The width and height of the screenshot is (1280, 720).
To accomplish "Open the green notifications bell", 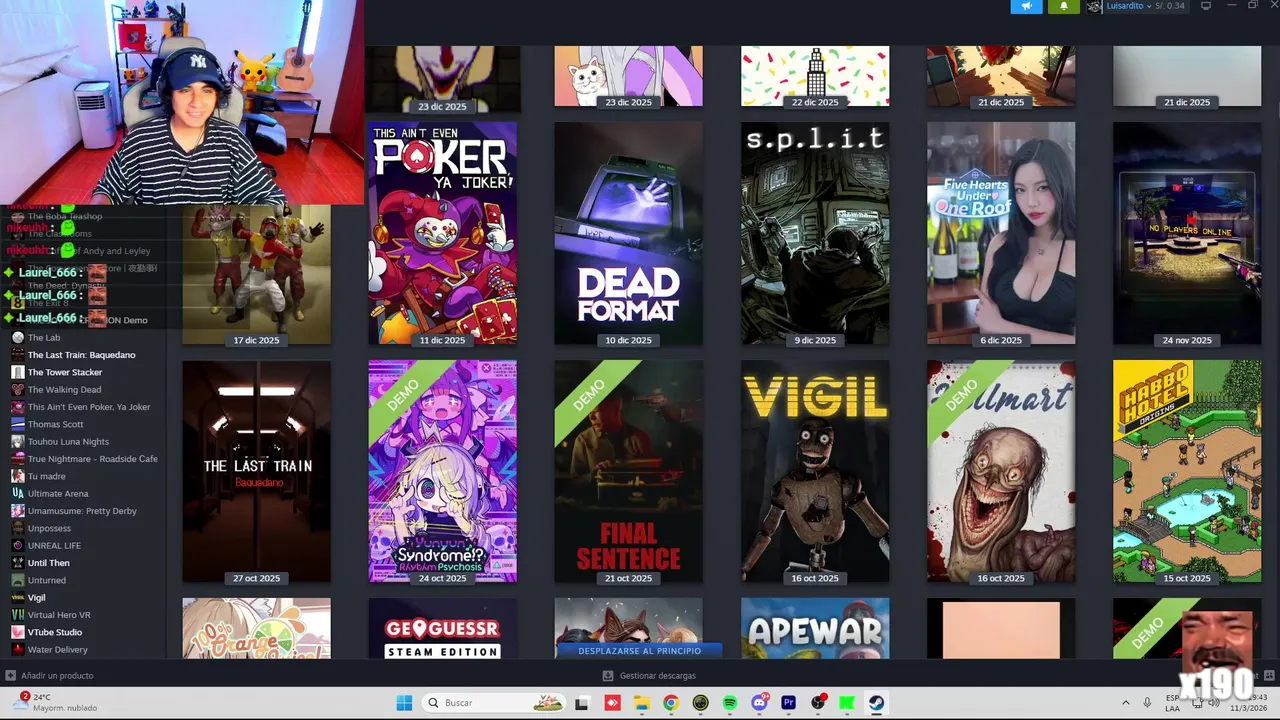I will coord(1063,6).
